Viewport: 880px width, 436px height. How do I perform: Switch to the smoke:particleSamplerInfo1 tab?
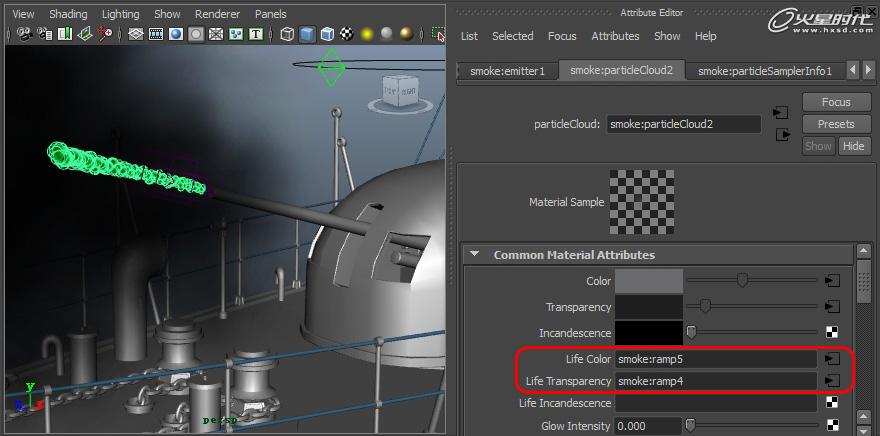pyautogui.click(x=764, y=71)
